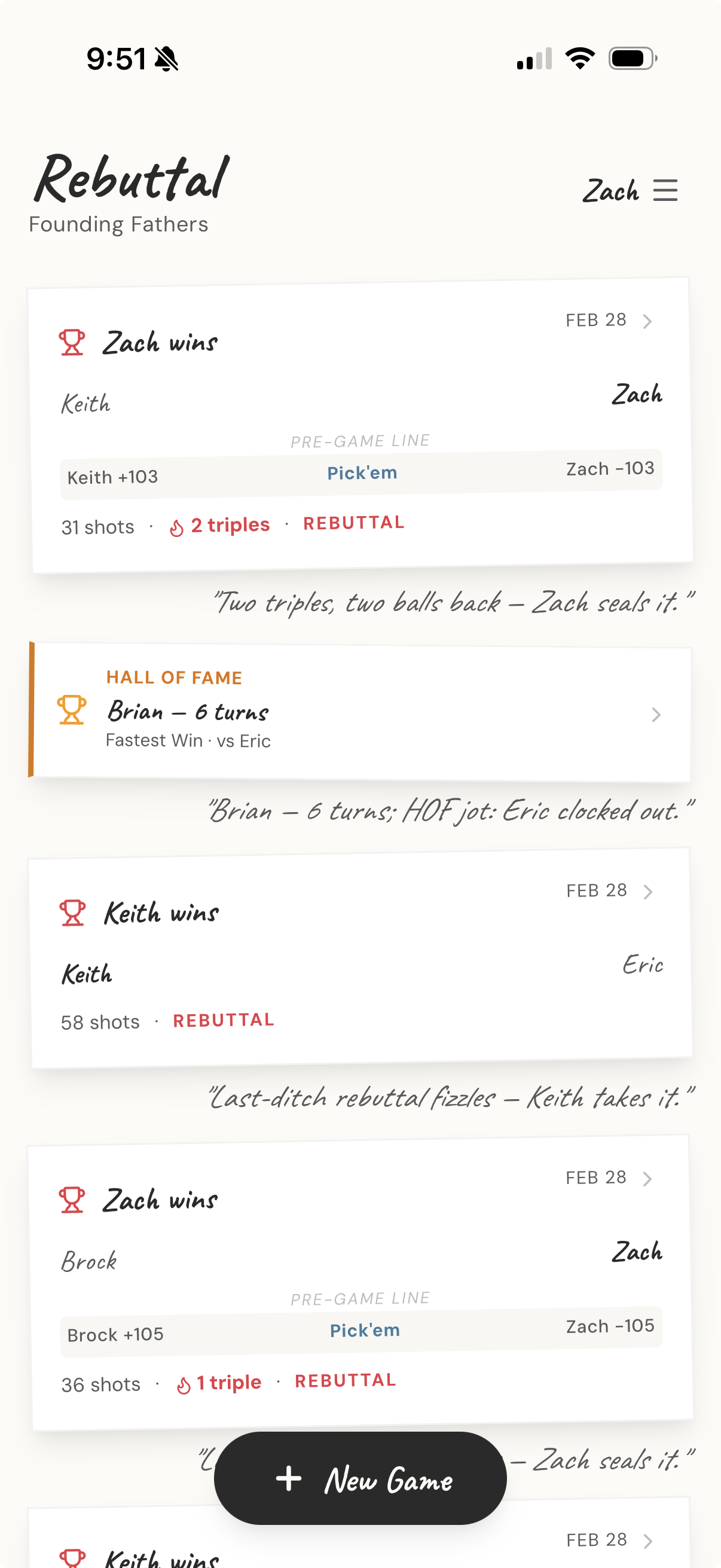Tap the flame icon next to 2 triples

point(176,527)
